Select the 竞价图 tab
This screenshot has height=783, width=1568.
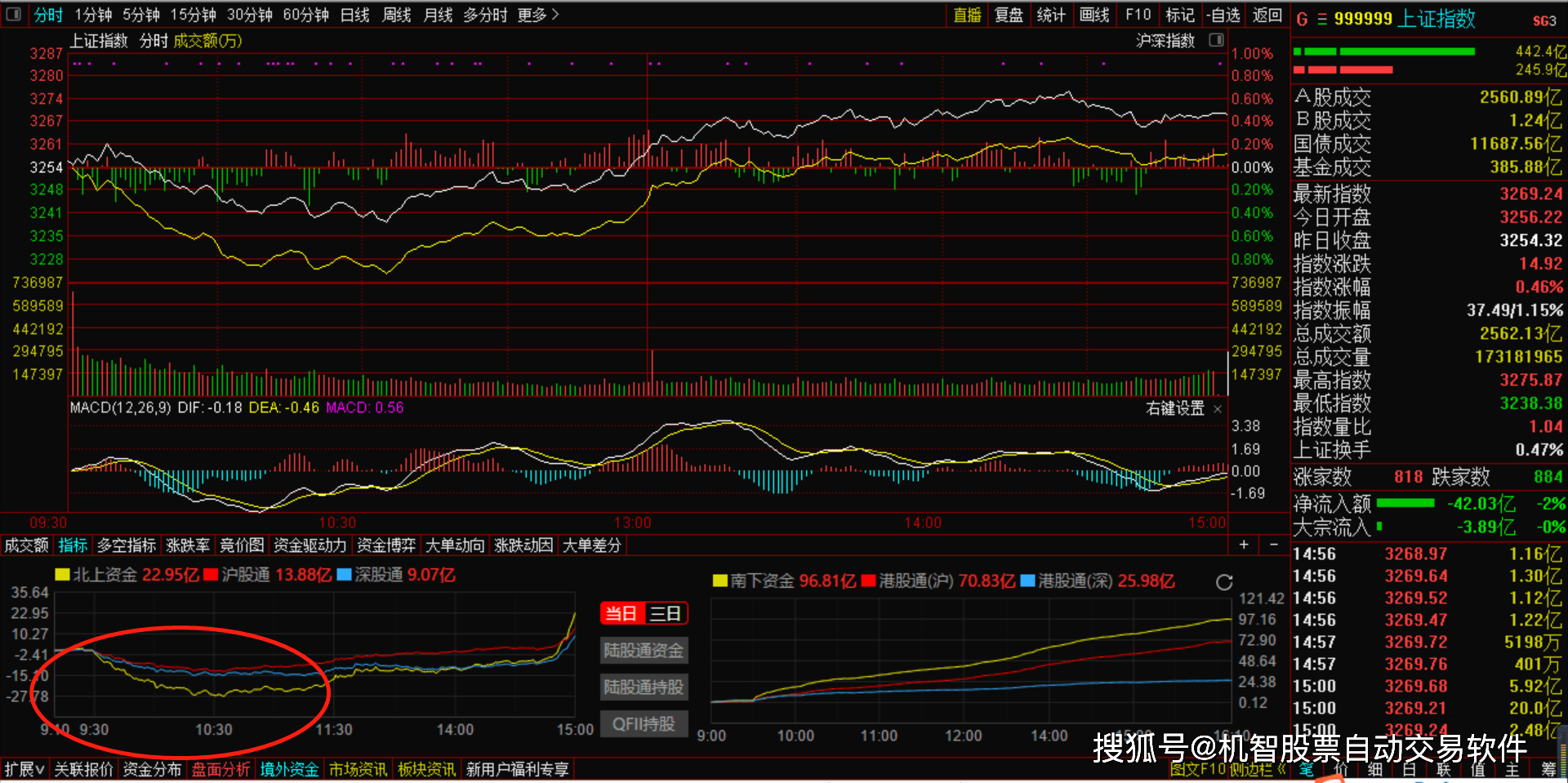(x=242, y=545)
